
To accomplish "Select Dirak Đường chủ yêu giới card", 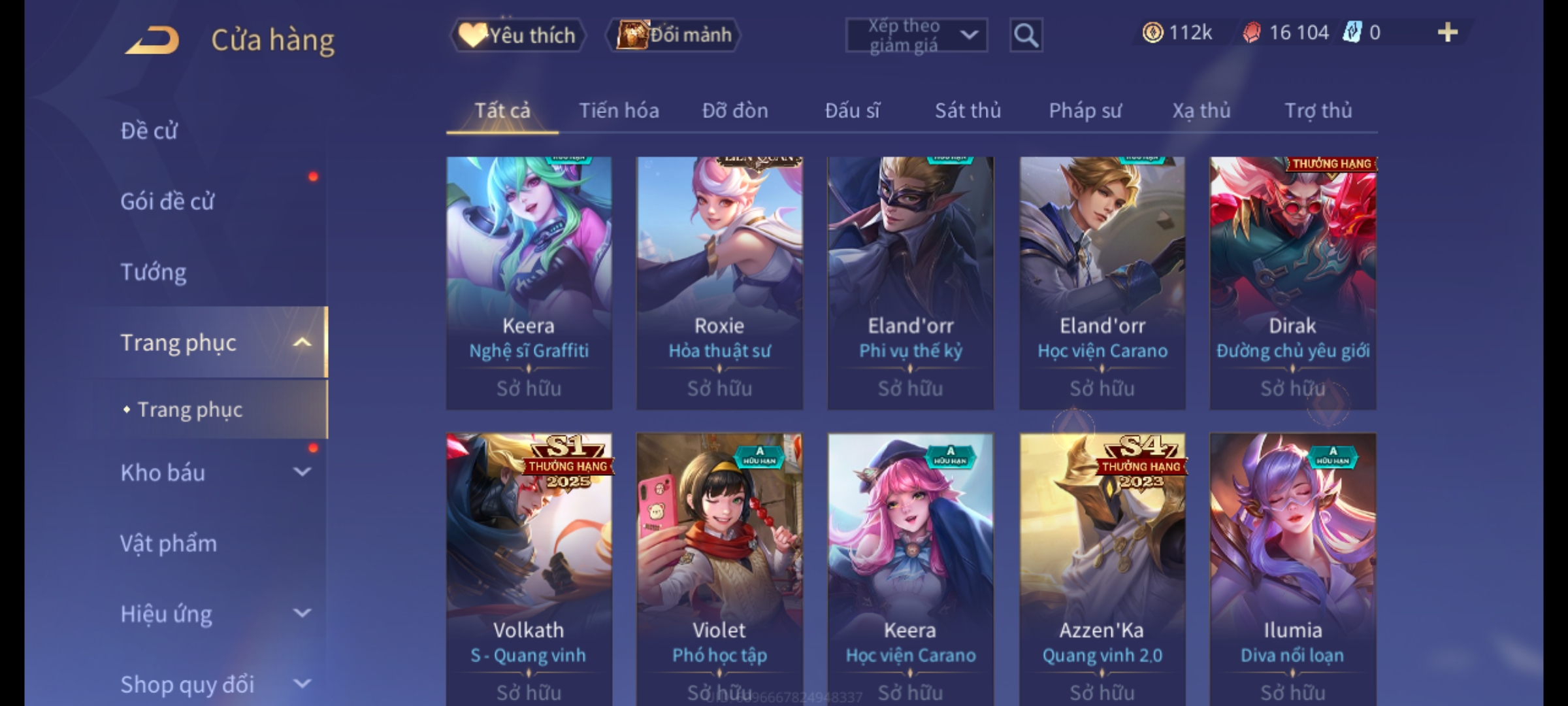I will 1293,283.
